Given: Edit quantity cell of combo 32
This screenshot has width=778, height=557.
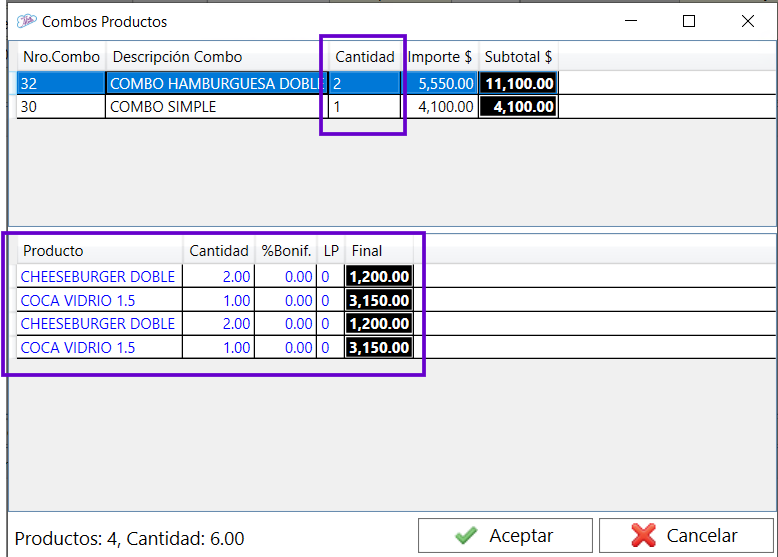Looking at the screenshot, I should click(x=364, y=84).
